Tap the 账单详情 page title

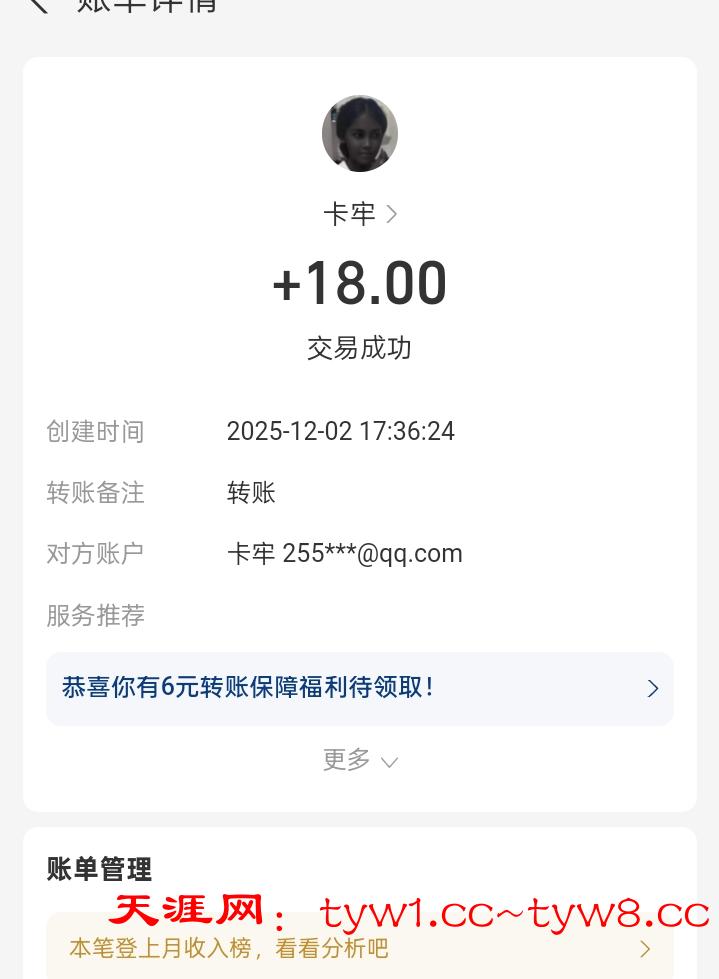[x=147, y=5]
